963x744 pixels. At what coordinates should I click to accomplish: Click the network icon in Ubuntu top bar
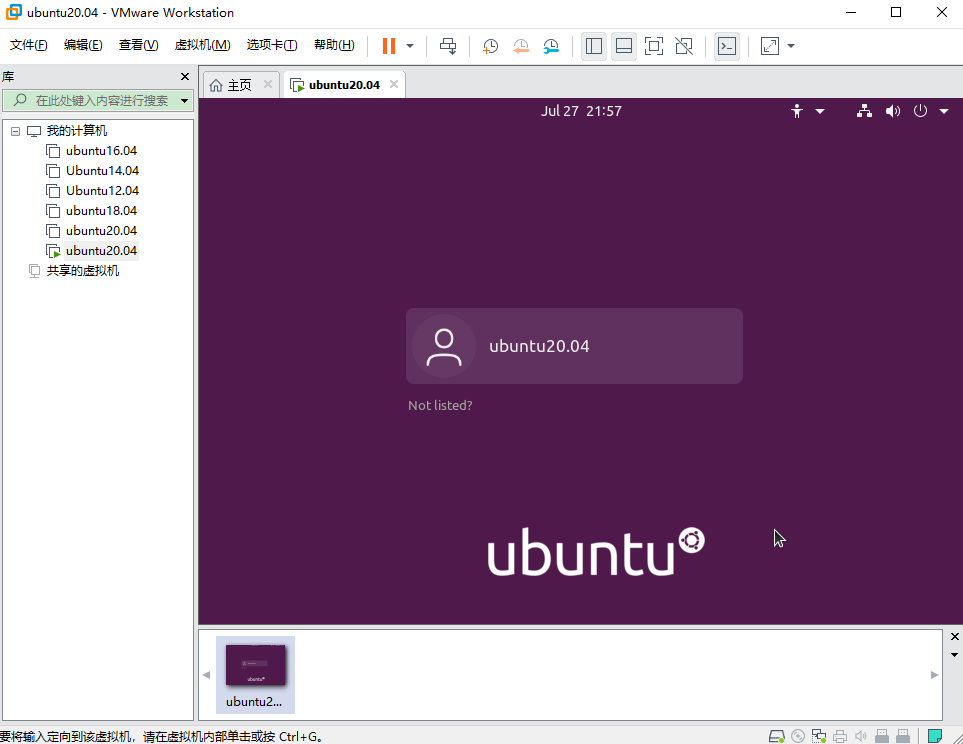coord(864,111)
